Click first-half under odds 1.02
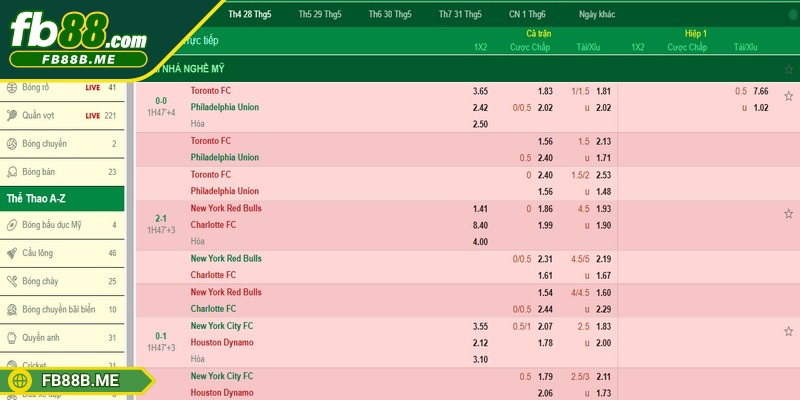The height and width of the screenshot is (400, 800). pyautogui.click(x=761, y=108)
